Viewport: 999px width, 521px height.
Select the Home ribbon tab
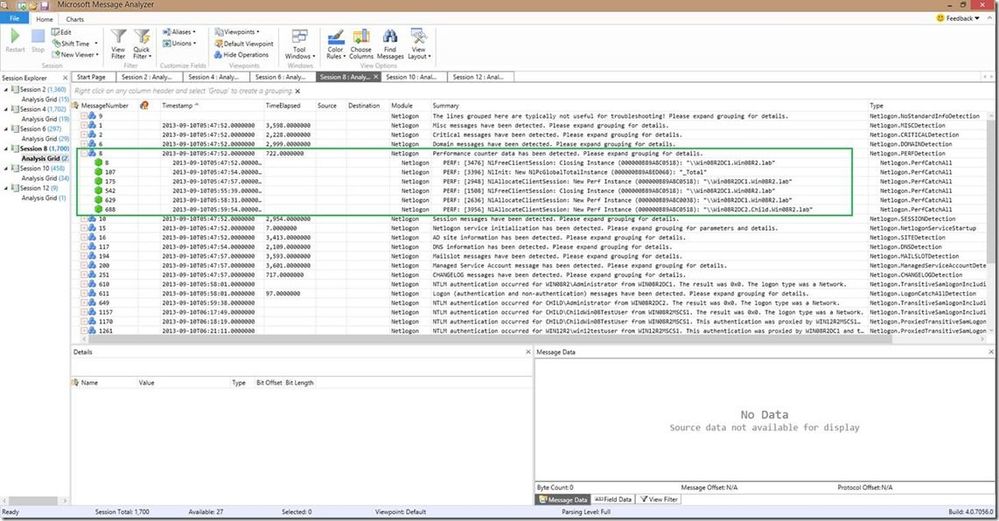coord(45,19)
